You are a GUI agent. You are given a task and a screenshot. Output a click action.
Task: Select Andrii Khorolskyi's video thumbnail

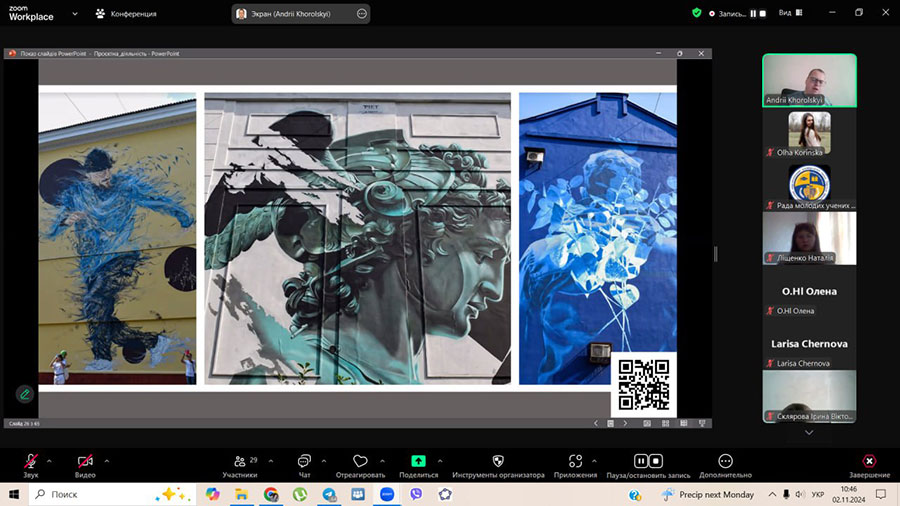809,80
